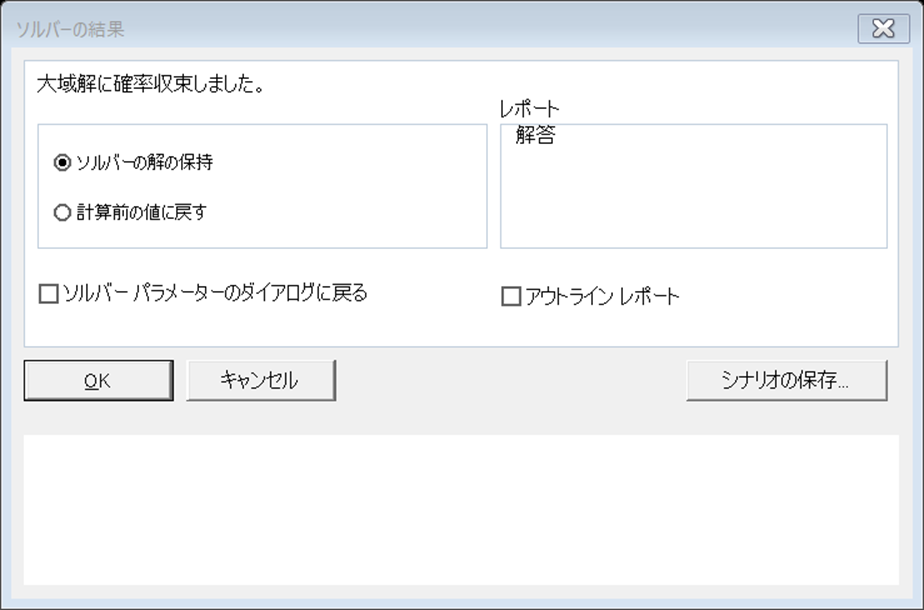
Task: Open シナリオの保存... dialog button
Action: (x=787, y=381)
